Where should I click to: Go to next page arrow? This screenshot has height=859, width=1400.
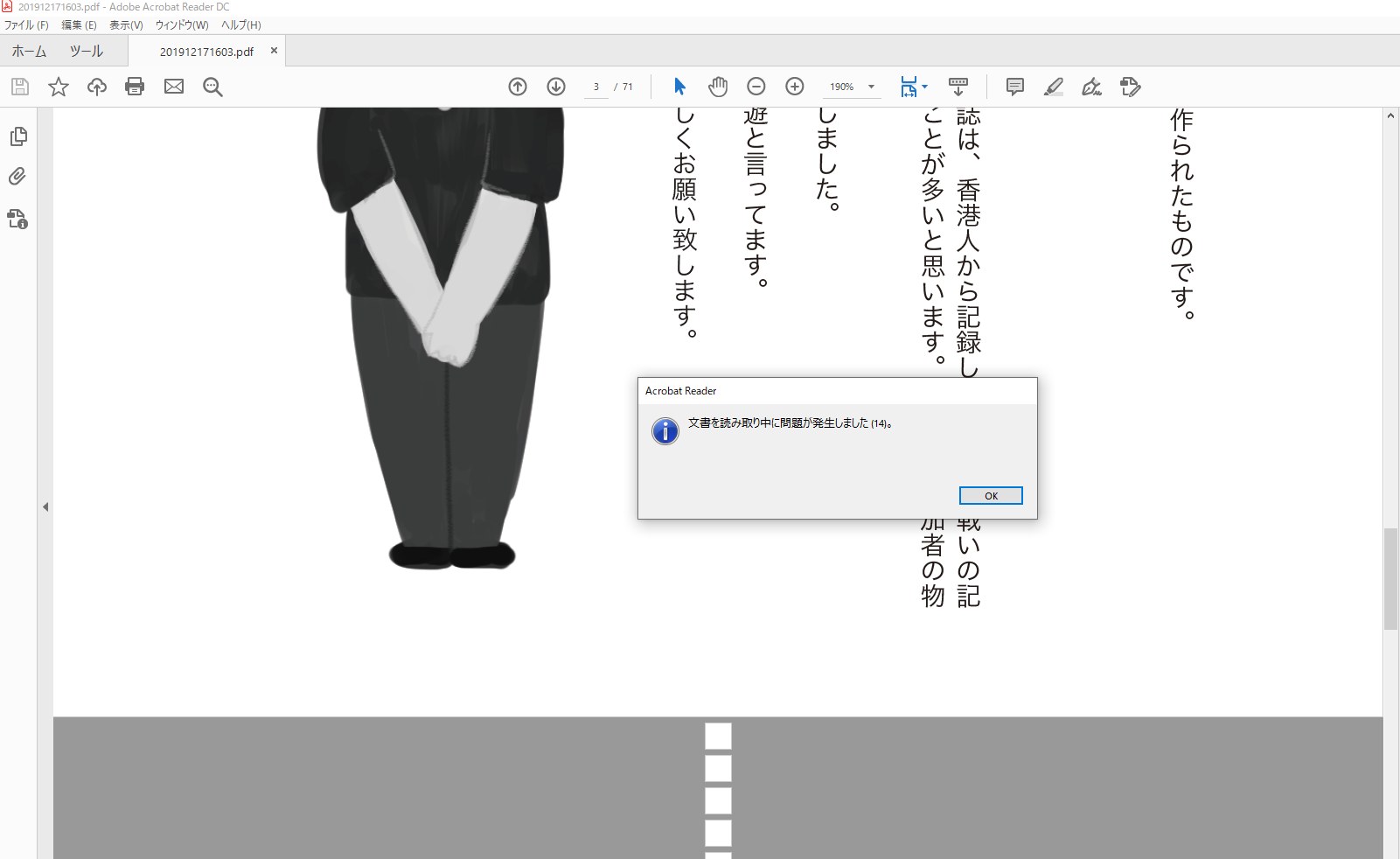[x=556, y=87]
